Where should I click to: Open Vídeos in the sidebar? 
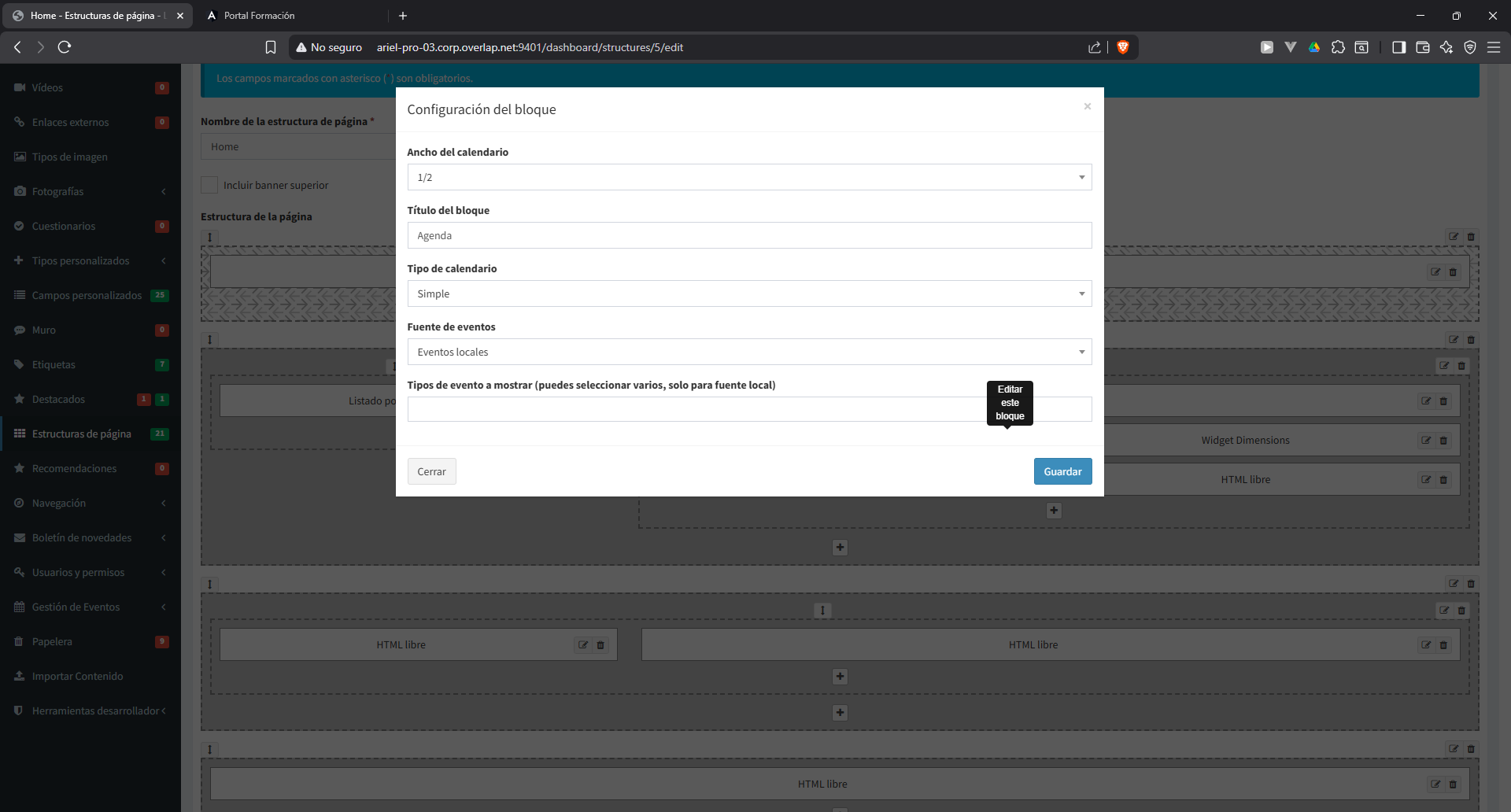click(91, 87)
